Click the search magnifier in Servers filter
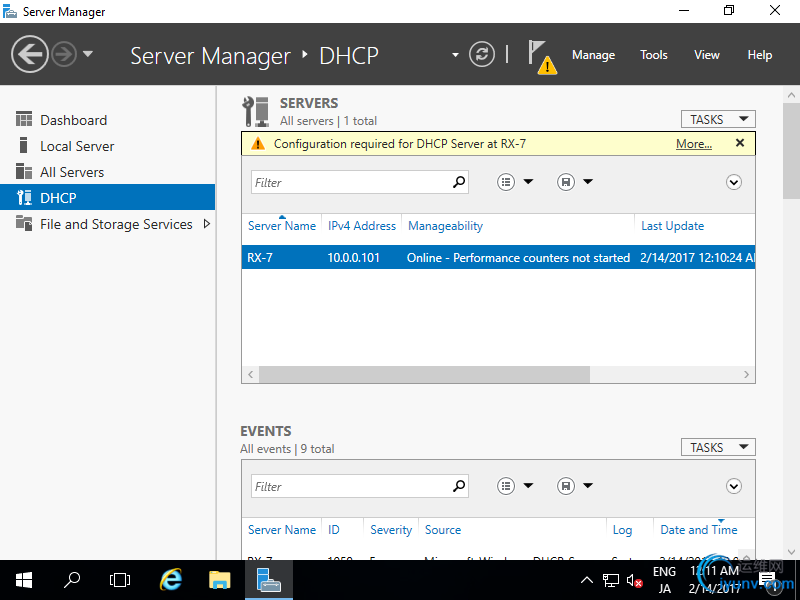 pyautogui.click(x=459, y=182)
